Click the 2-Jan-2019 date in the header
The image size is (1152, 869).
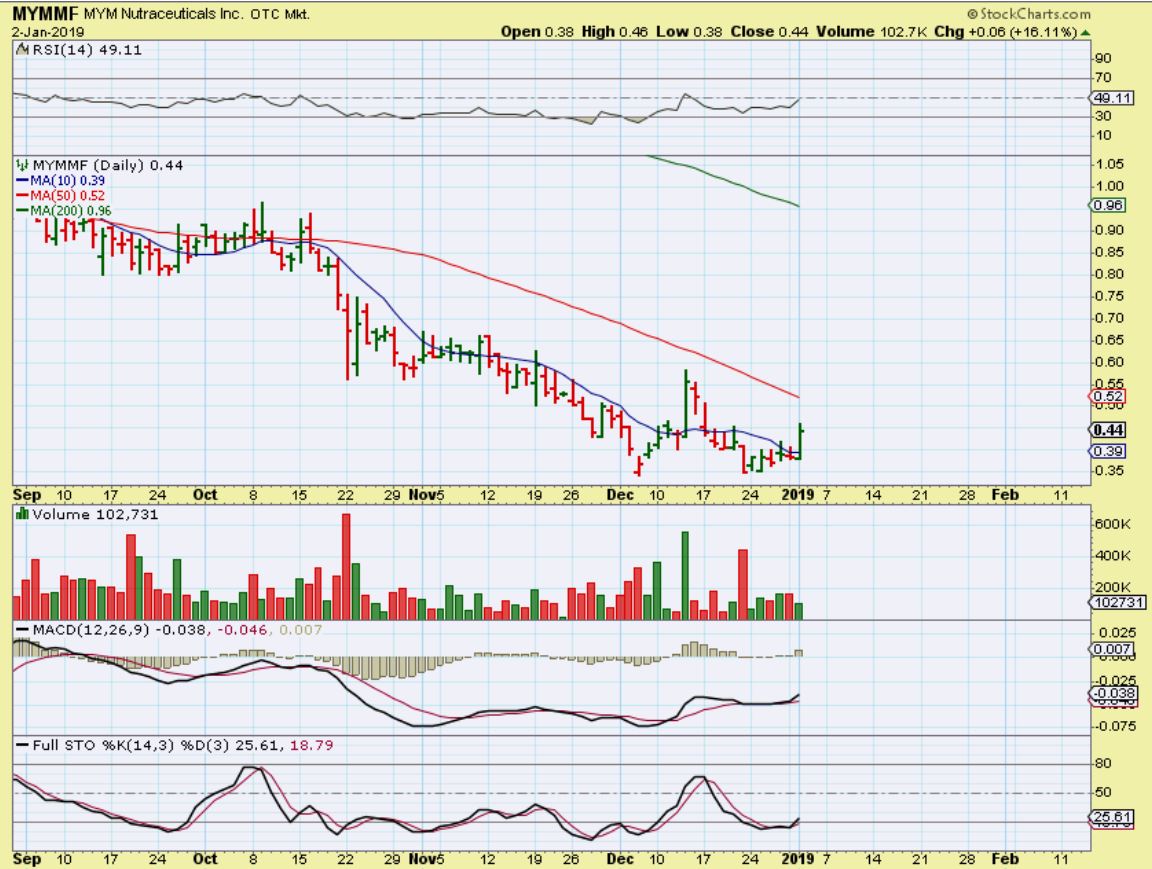(49, 32)
